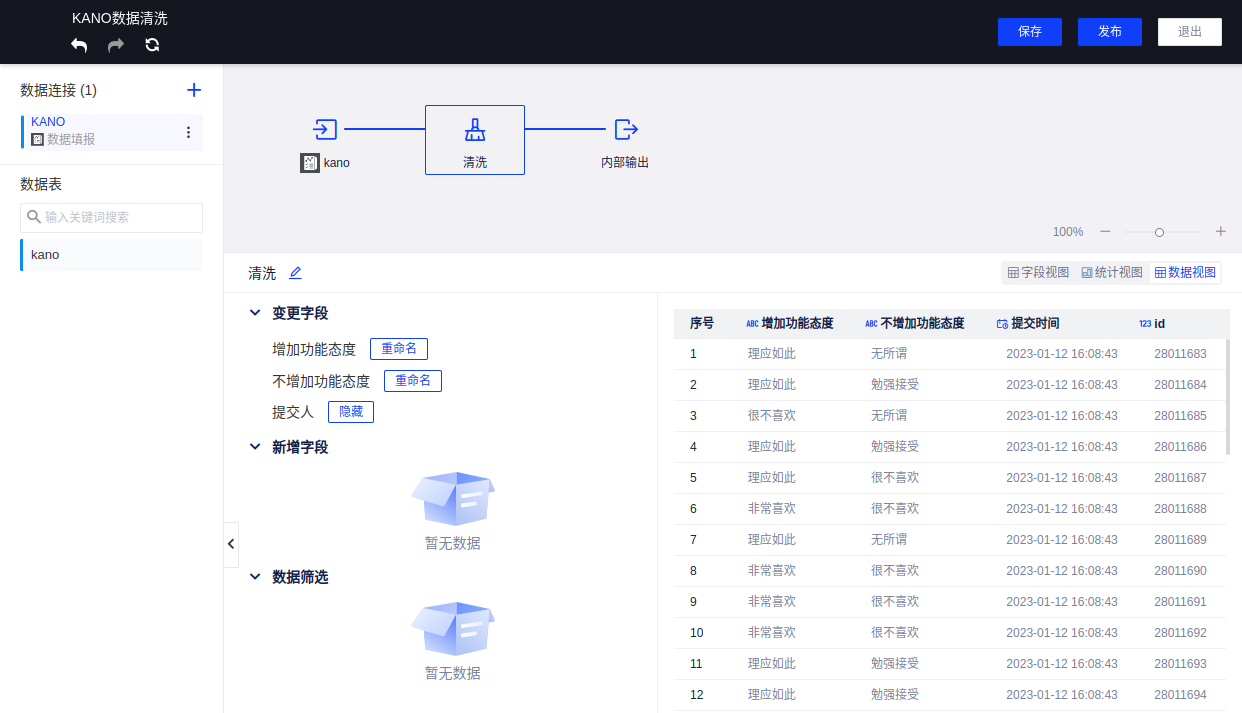Click the refresh icon in header

coord(152,45)
